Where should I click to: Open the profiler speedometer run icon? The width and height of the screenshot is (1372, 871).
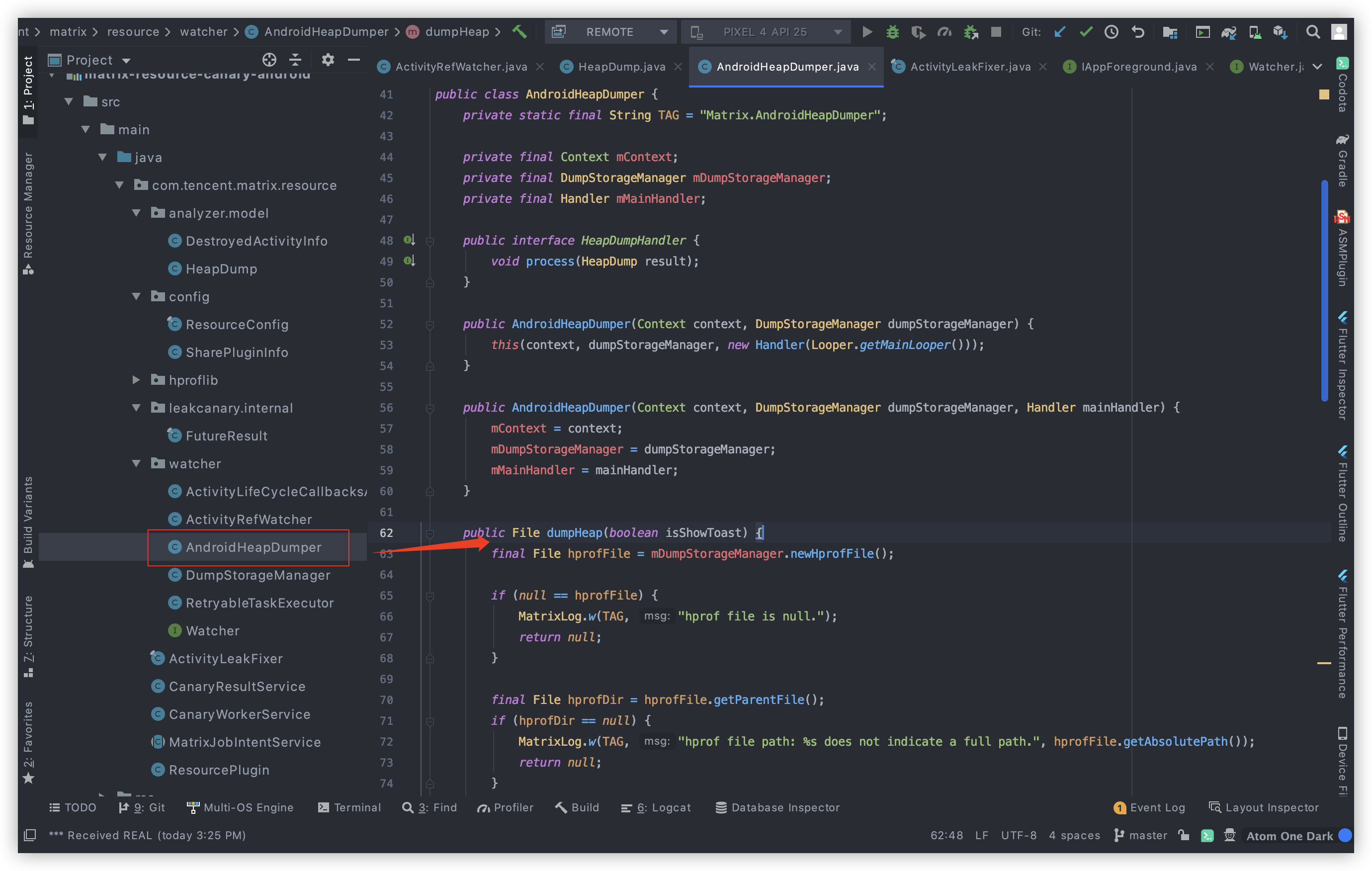944,32
